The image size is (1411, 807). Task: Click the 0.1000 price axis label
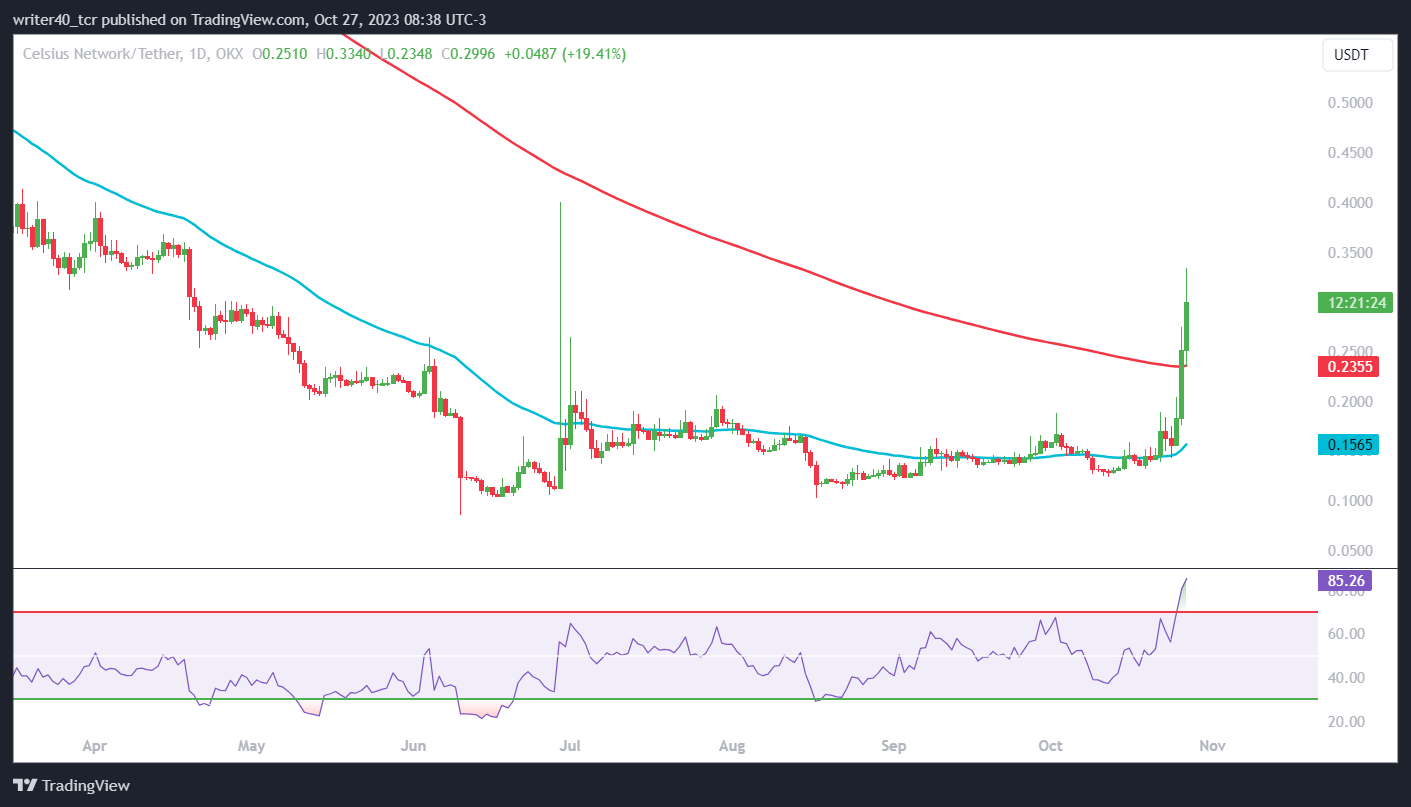pos(1349,501)
